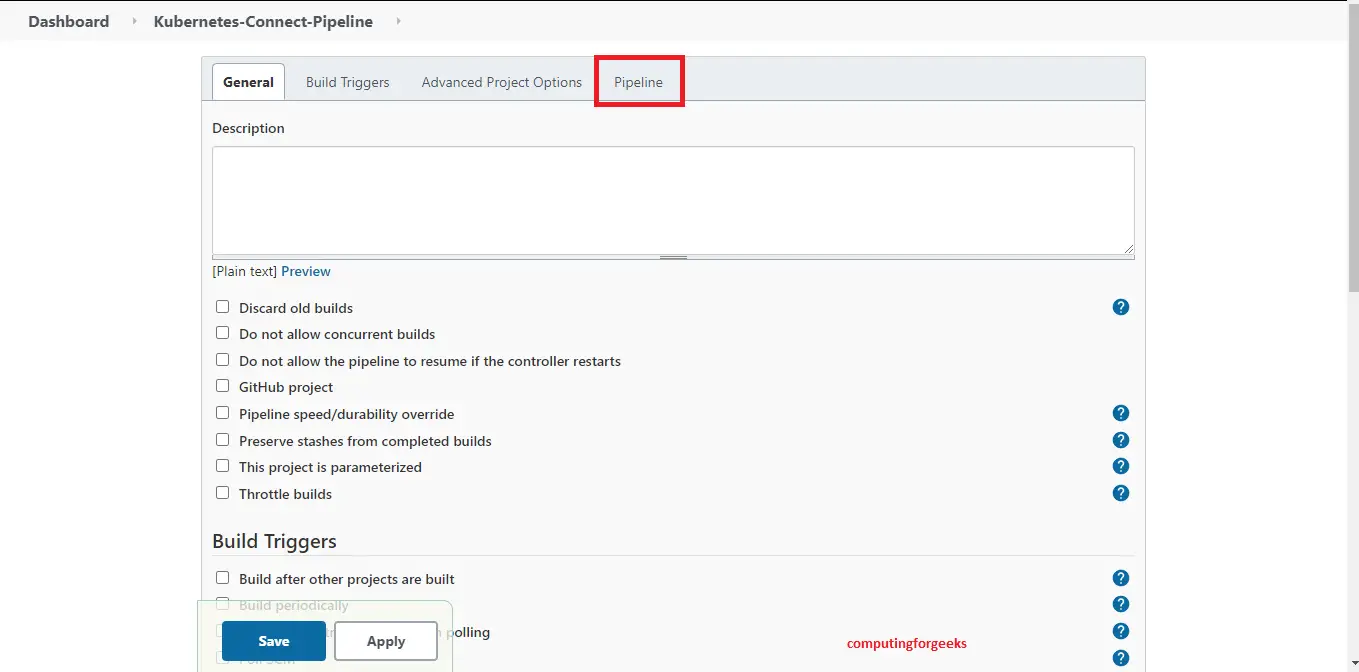Toggle This project is parameterized checkbox
The width and height of the screenshot is (1359, 672).
[x=222, y=466]
